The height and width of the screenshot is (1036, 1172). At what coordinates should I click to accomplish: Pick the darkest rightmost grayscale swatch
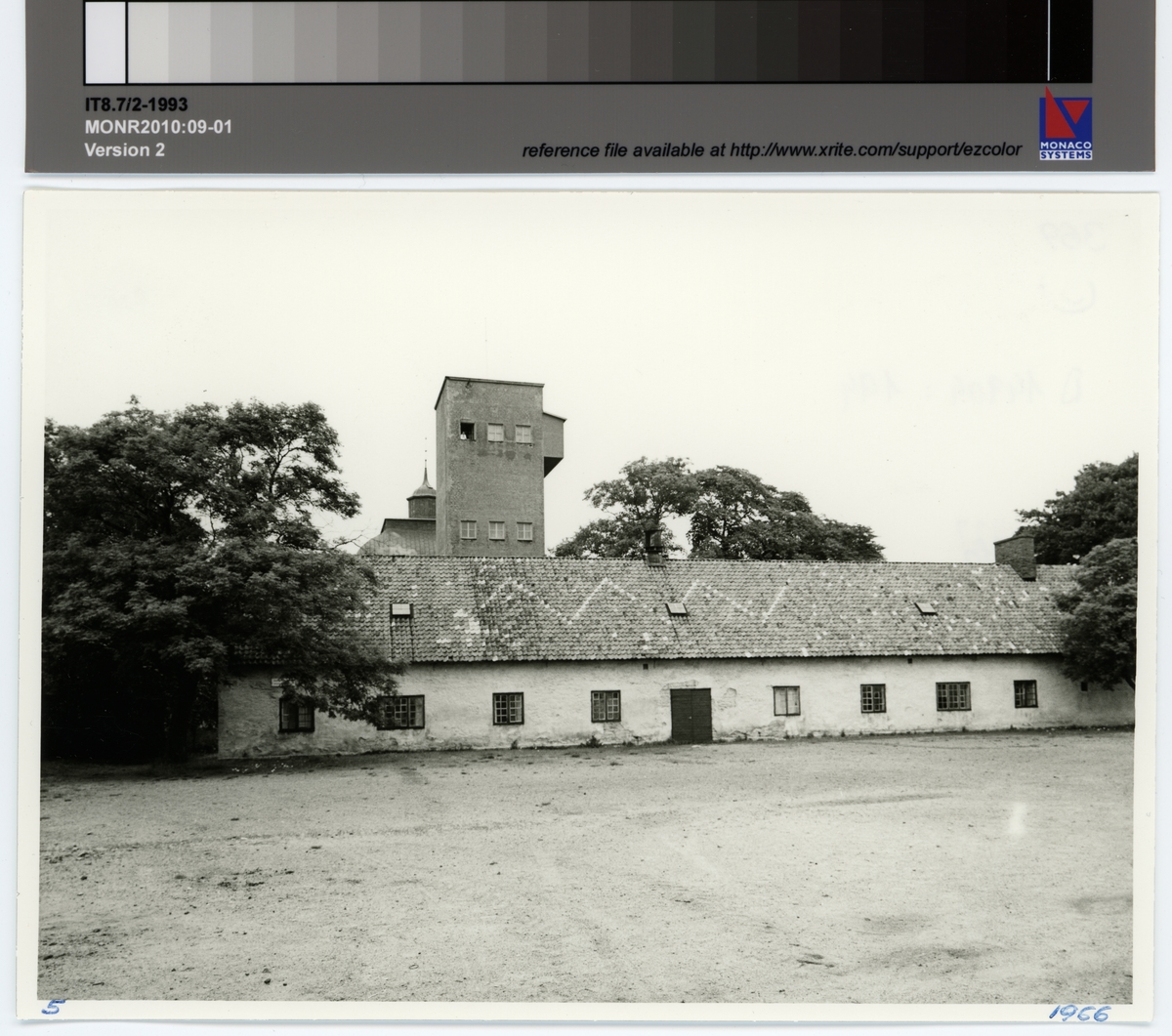(1070, 42)
